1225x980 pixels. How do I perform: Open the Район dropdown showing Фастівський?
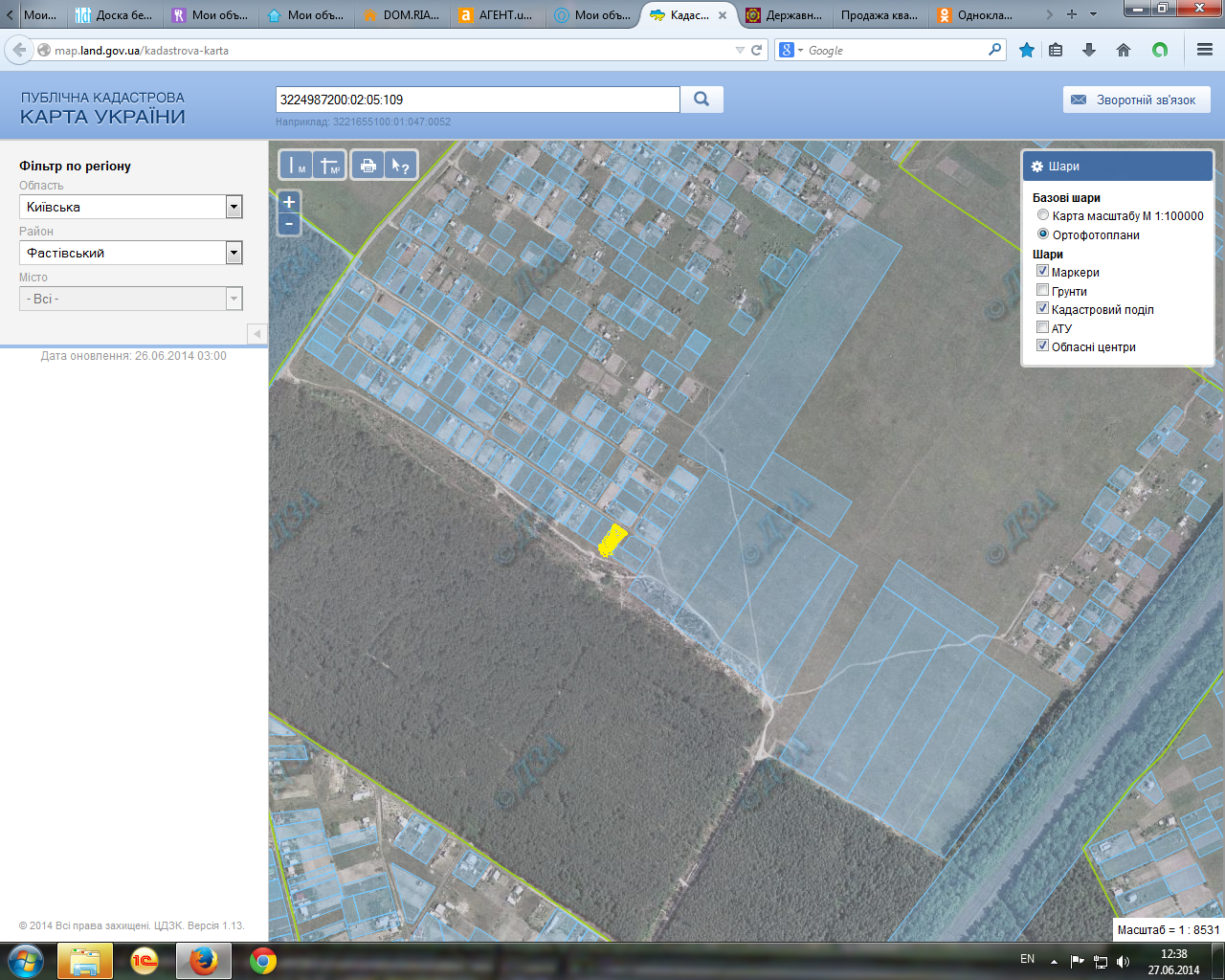click(234, 253)
